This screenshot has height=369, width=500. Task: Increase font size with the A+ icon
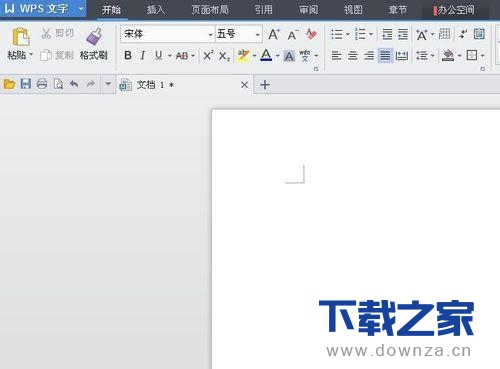point(274,34)
